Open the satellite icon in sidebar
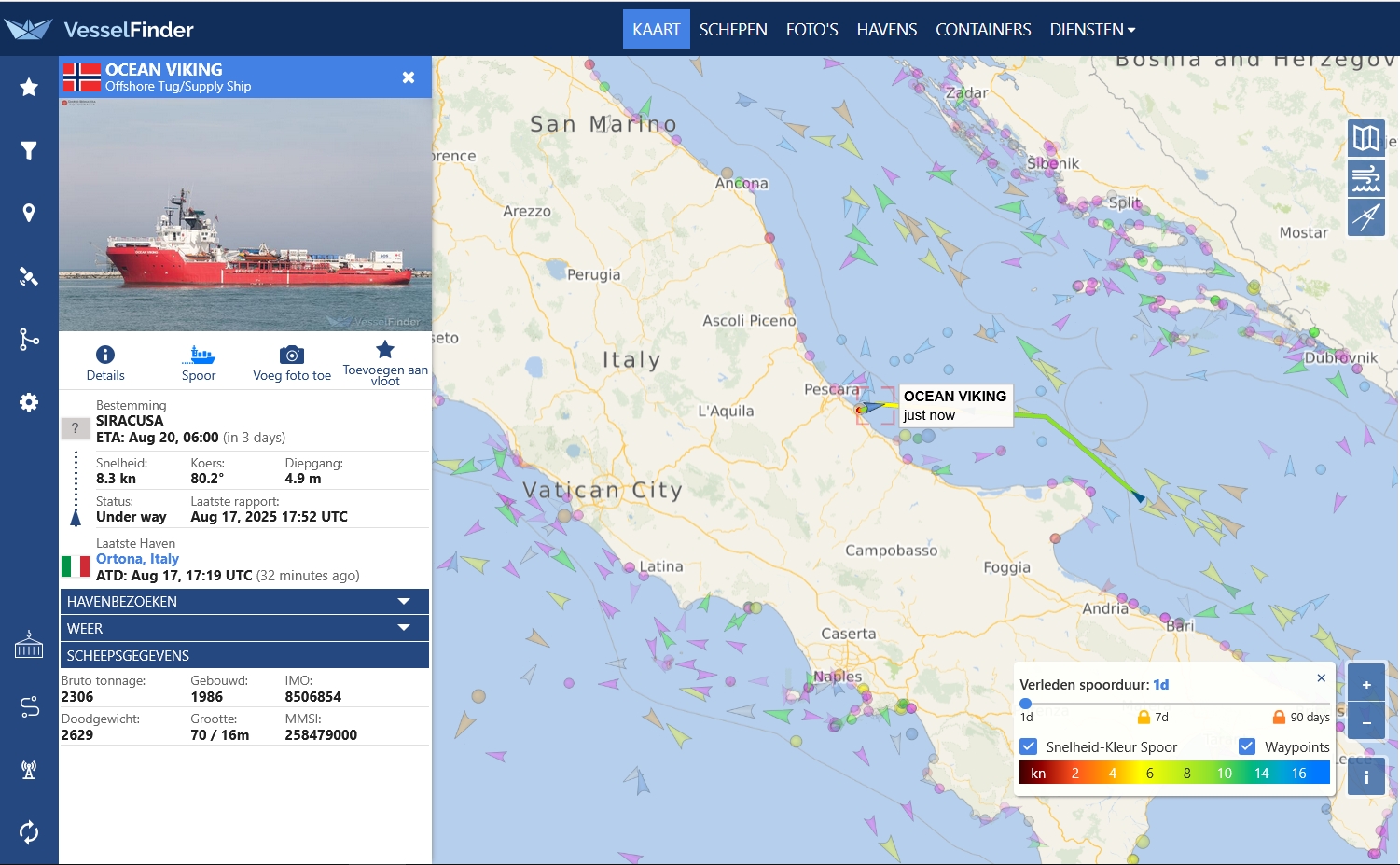Image resolution: width=1400 pixels, height=865 pixels. pos(29,276)
